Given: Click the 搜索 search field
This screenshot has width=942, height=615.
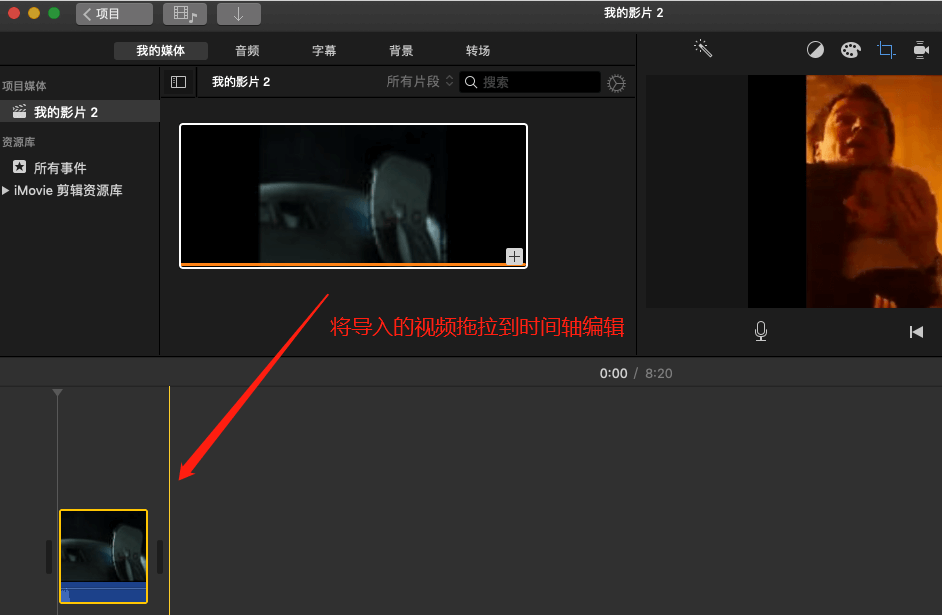Looking at the screenshot, I should click(530, 82).
